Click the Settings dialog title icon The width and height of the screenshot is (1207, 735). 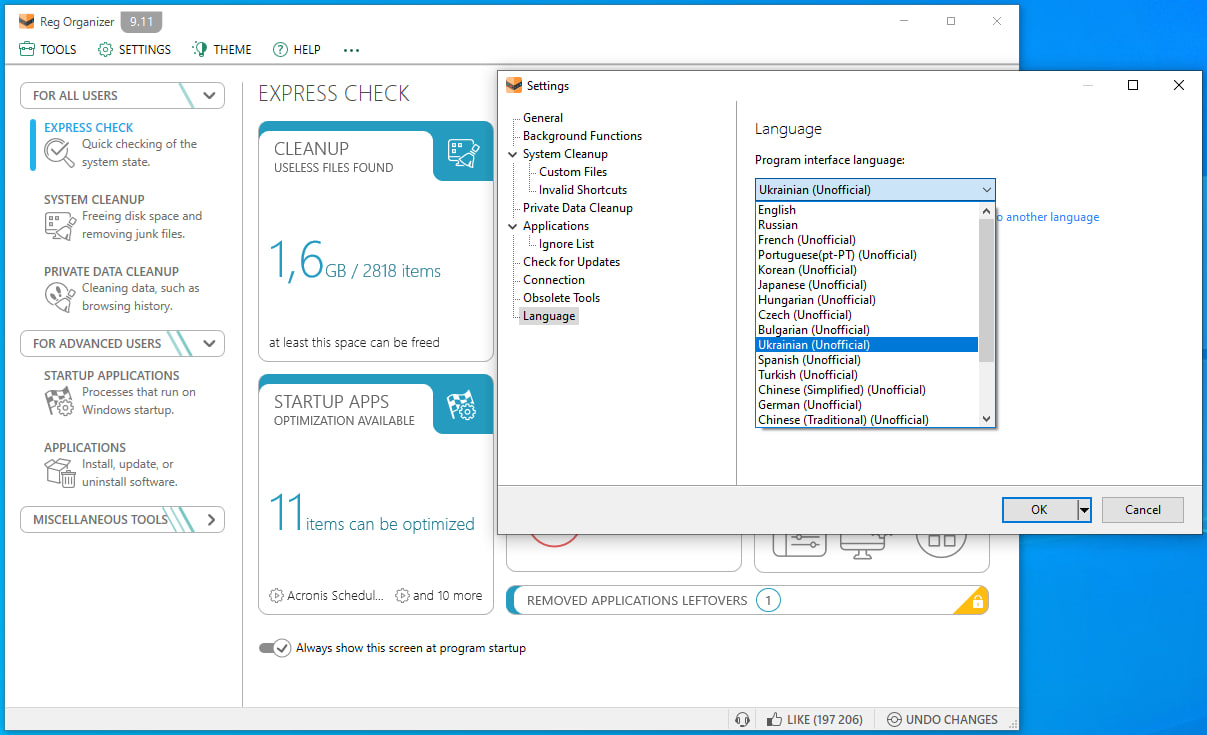514,85
